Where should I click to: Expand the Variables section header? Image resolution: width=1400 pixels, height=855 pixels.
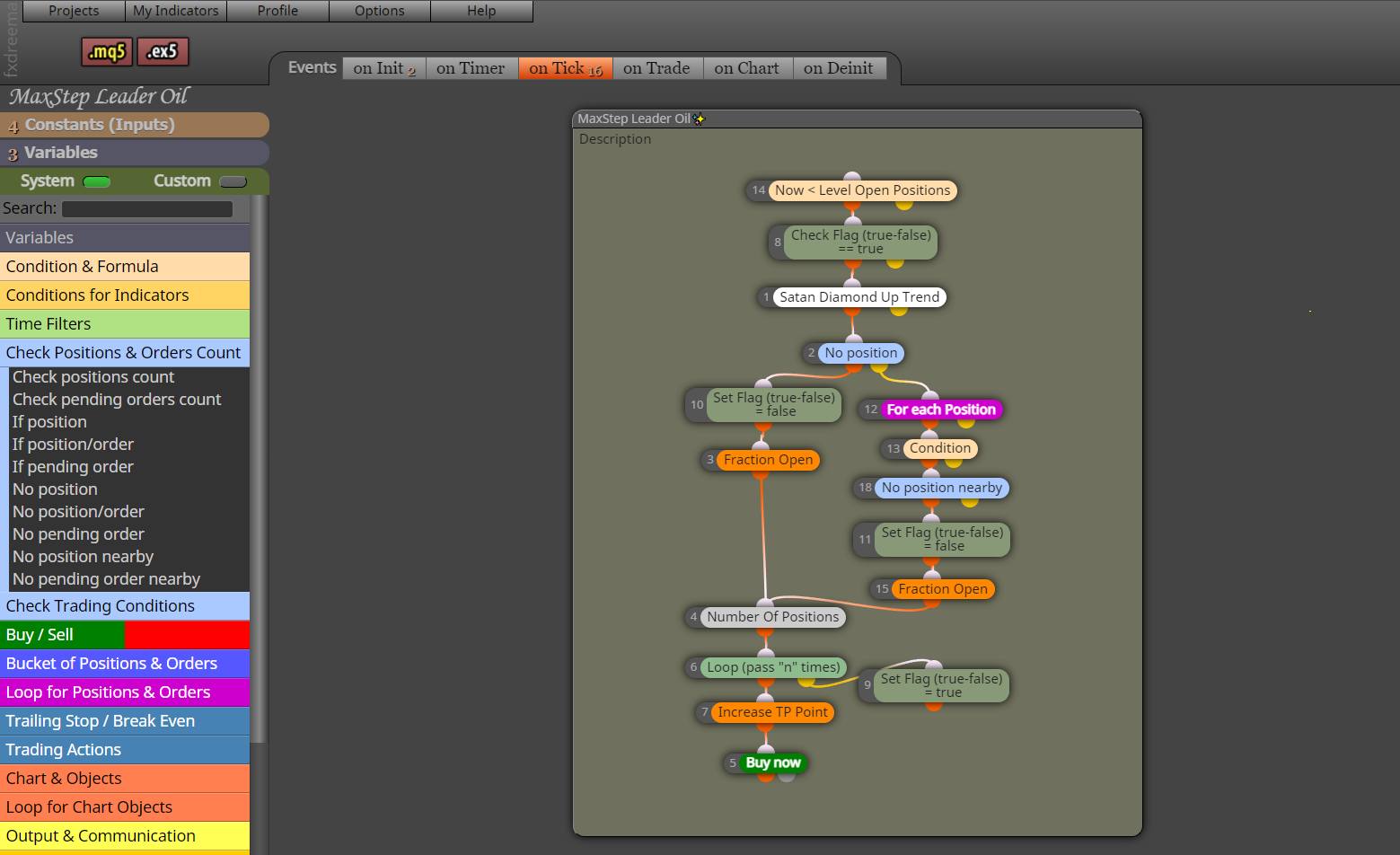135,153
